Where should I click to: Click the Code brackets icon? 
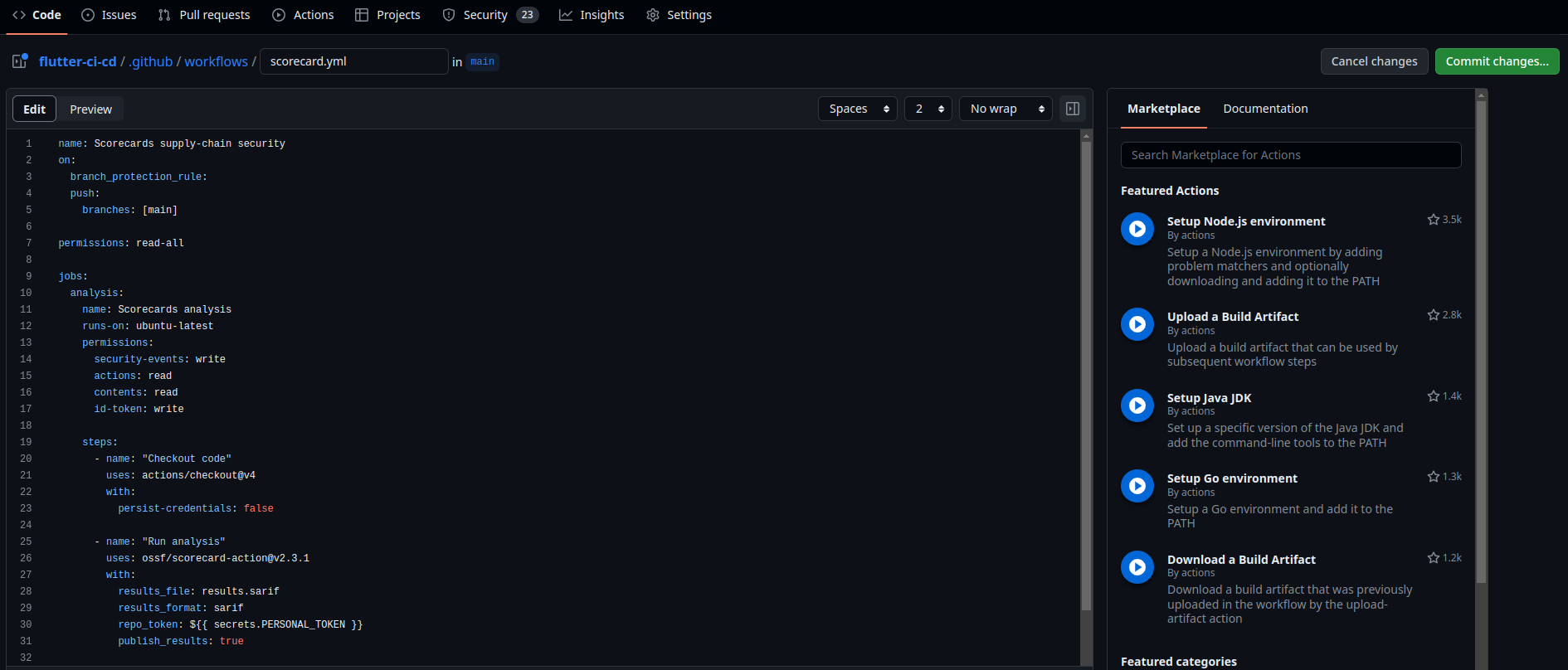(x=19, y=15)
